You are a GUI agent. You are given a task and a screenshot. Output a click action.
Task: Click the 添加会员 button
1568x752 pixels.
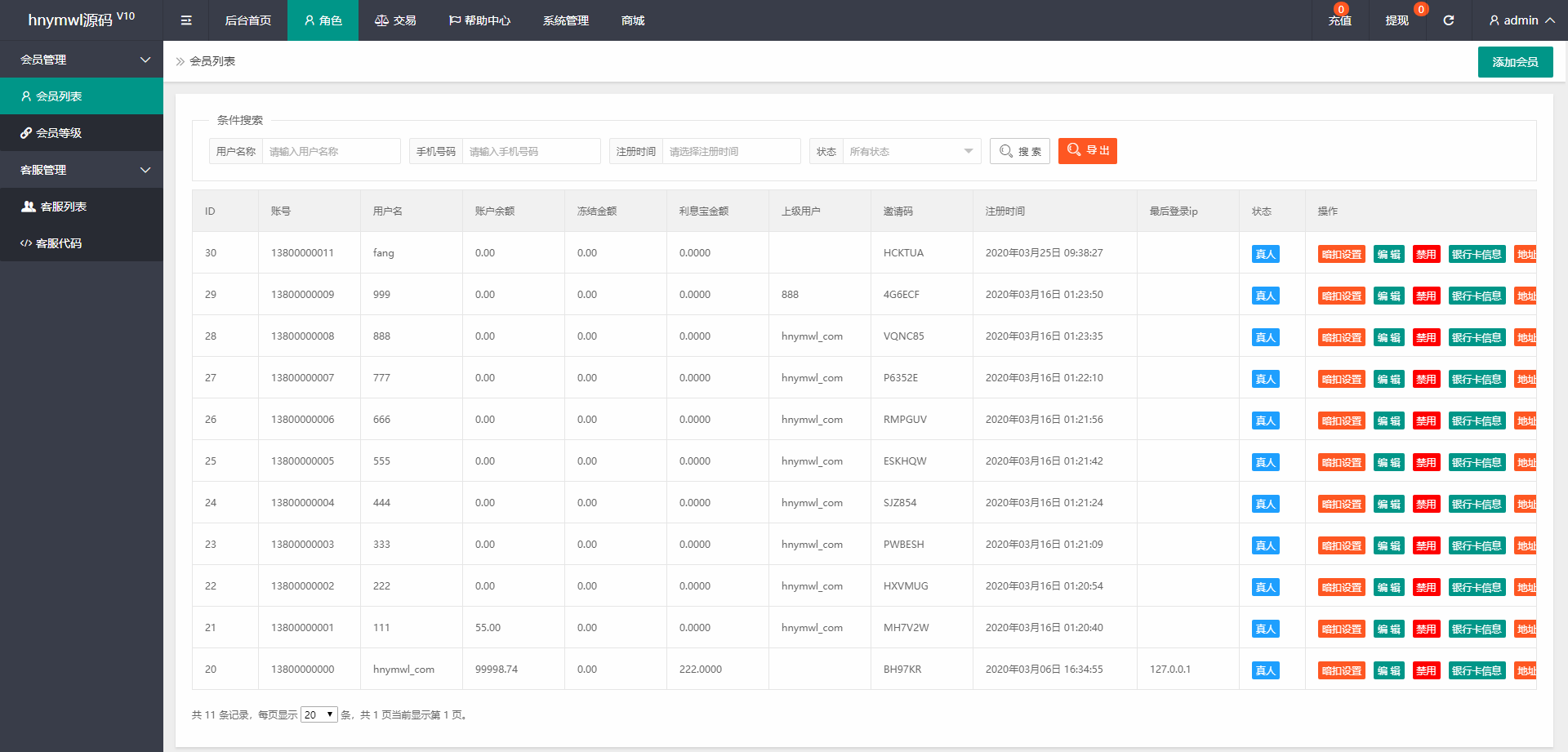point(1515,62)
